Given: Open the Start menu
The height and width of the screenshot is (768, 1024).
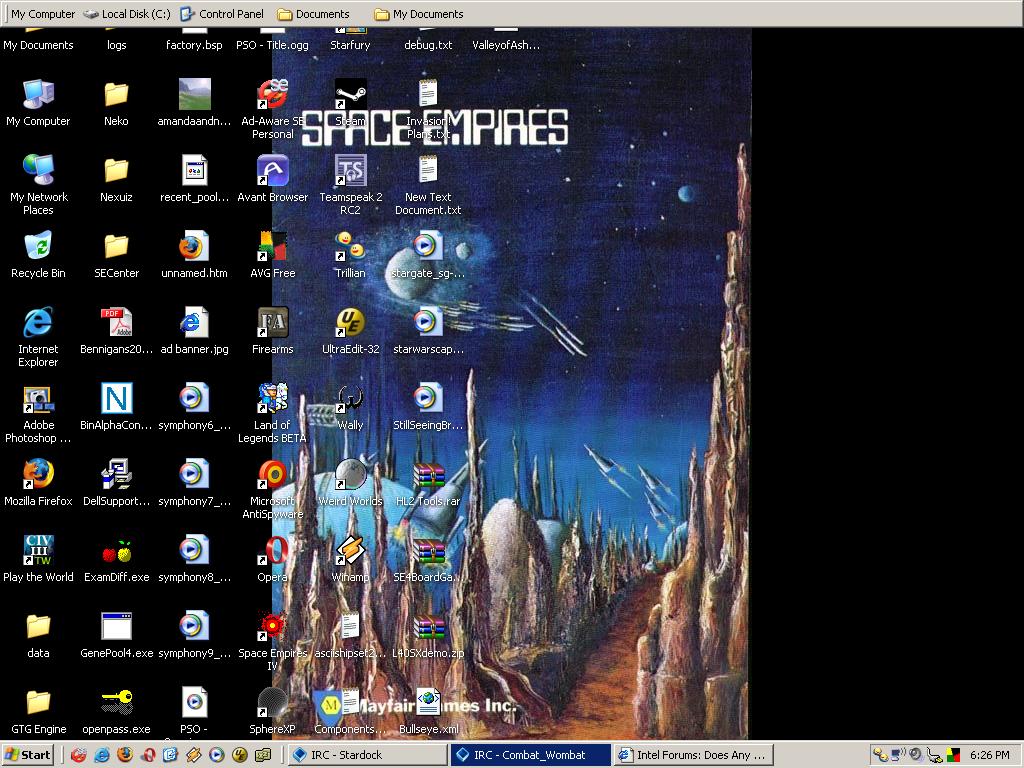Looking at the screenshot, I should tap(28, 755).
